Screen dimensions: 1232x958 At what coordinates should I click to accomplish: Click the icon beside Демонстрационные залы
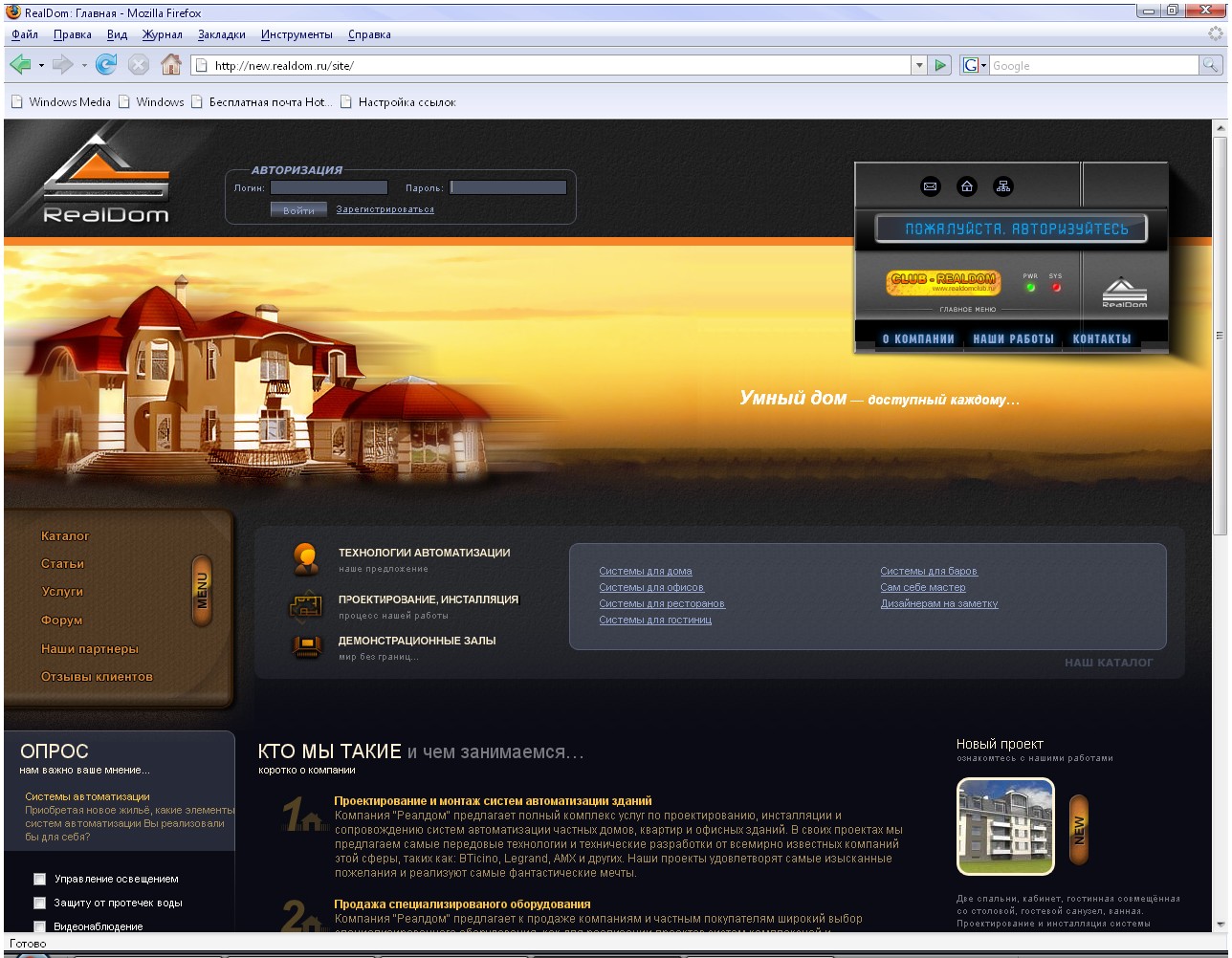click(x=307, y=647)
